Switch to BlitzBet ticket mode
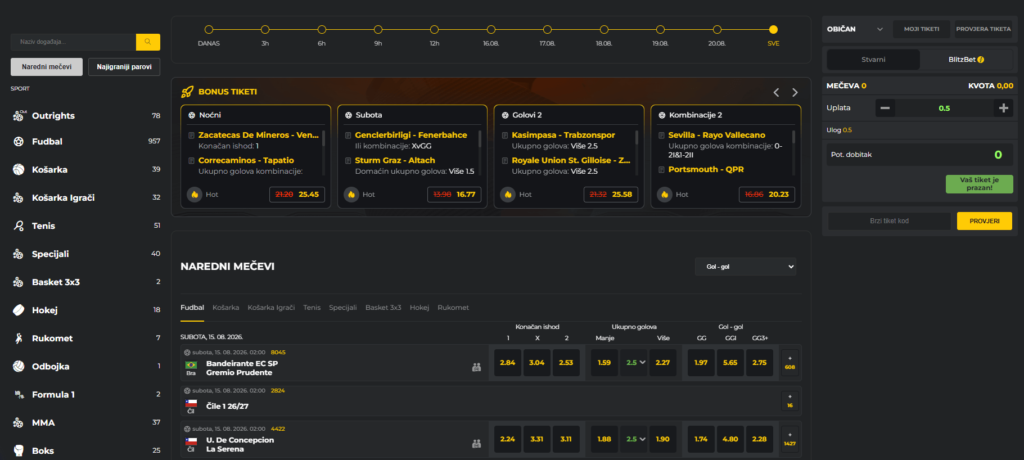This screenshot has width=1024, height=460. click(x=966, y=59)
